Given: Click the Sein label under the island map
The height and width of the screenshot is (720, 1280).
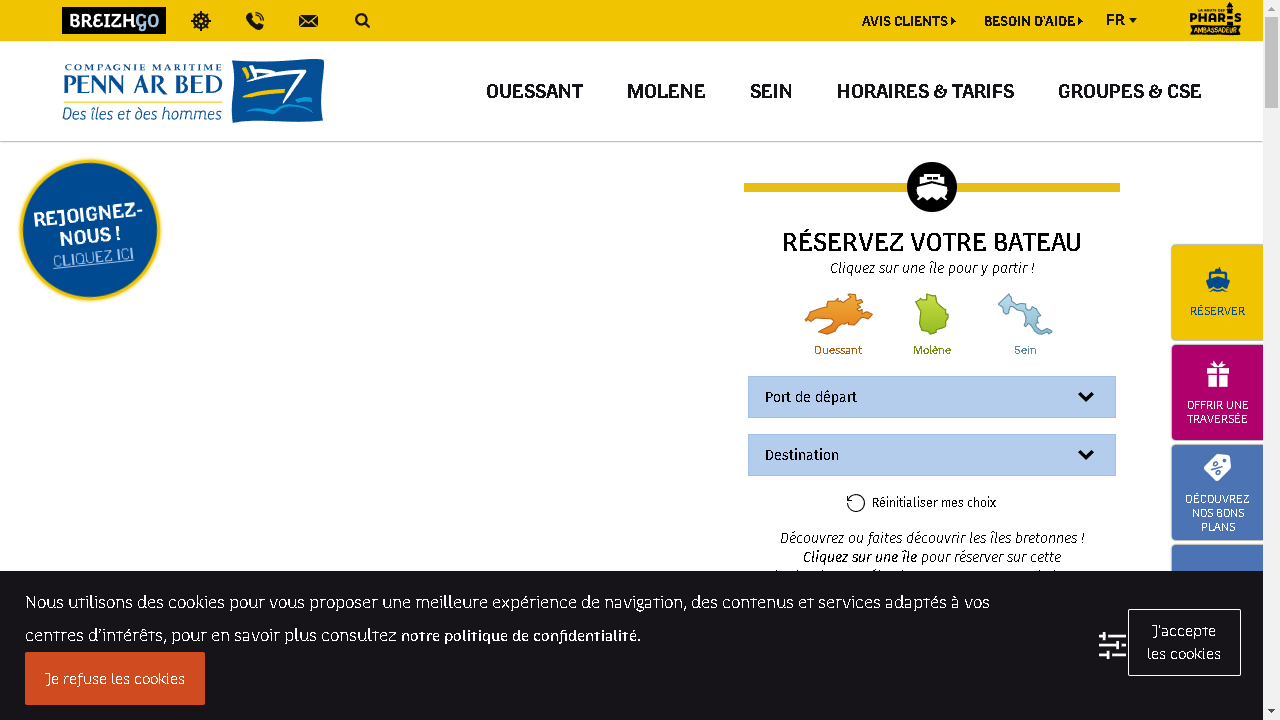Looking at the screenshot, I should (x=1025, y=350).
